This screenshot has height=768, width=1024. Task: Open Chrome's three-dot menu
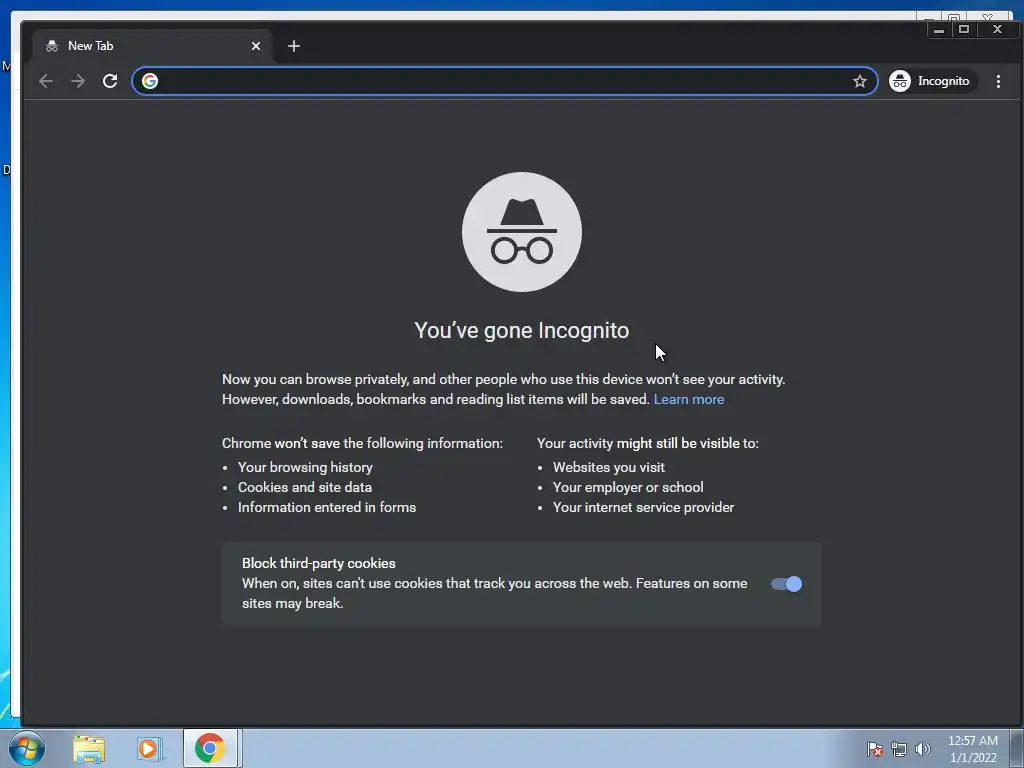(998, 81)
